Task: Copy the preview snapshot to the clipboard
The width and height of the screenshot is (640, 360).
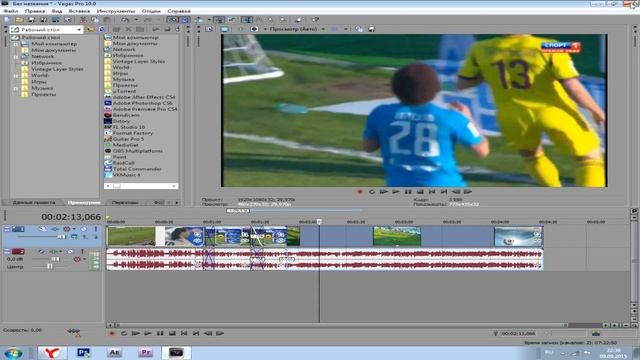Action: click(x=359, y=29)
